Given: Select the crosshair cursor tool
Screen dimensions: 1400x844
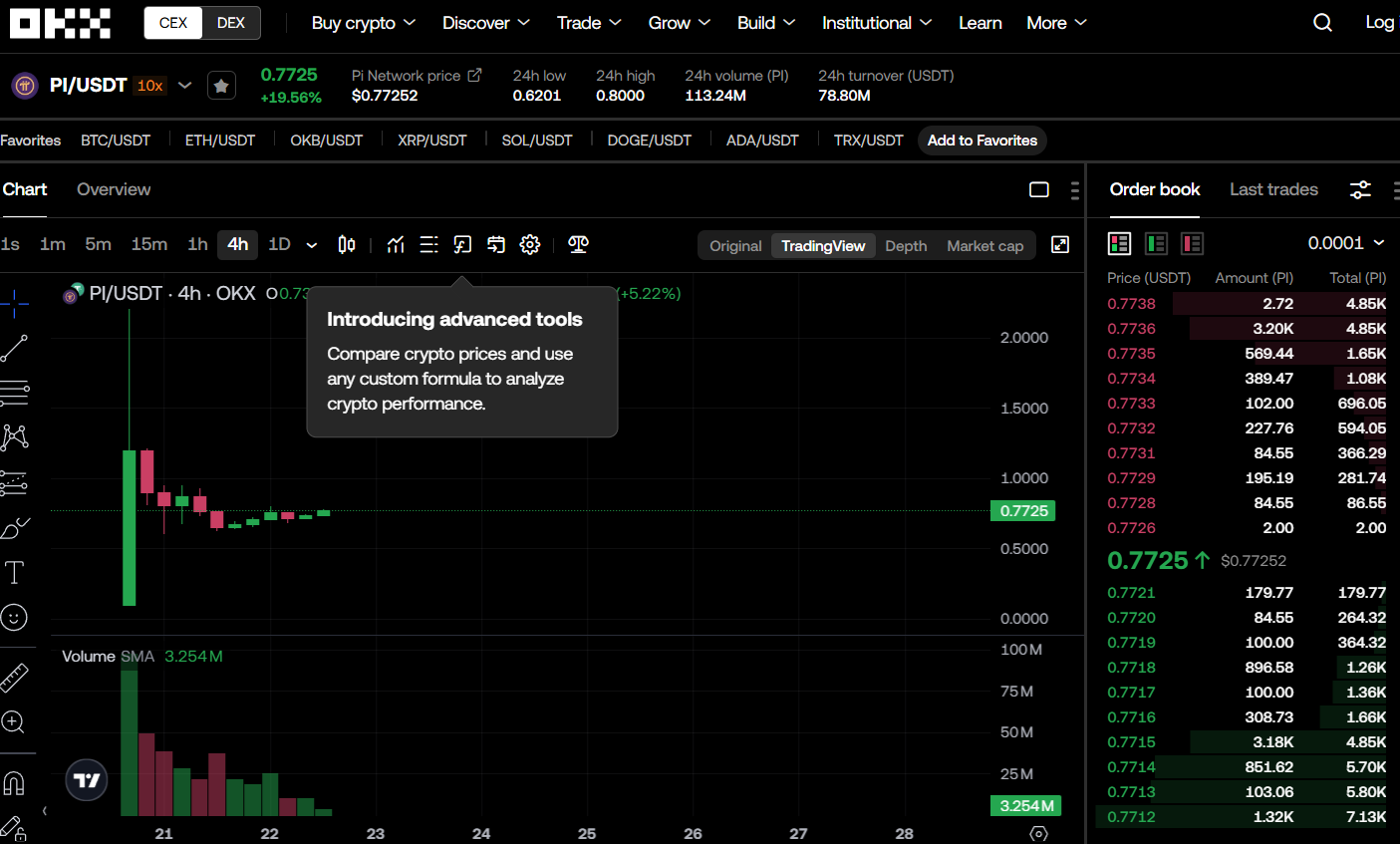Looking at the screenshot, I should click(x=14, y=303).
